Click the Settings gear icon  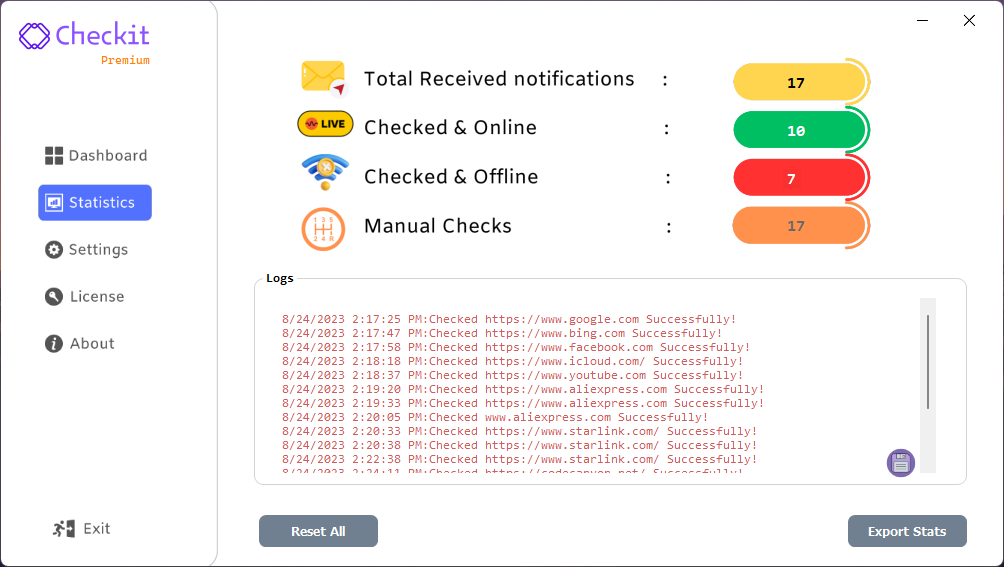(x=54, y=250)
